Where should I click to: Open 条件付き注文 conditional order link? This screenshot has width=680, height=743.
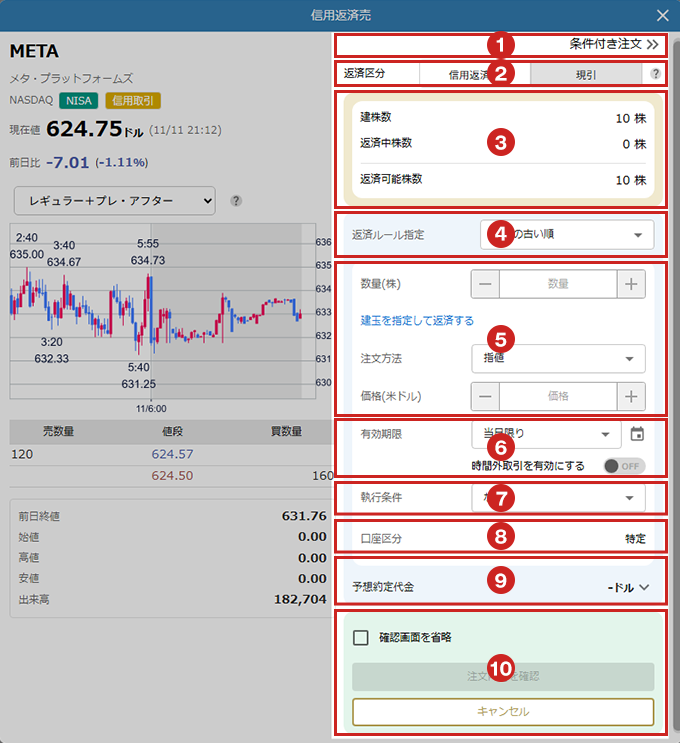[614, 45]
